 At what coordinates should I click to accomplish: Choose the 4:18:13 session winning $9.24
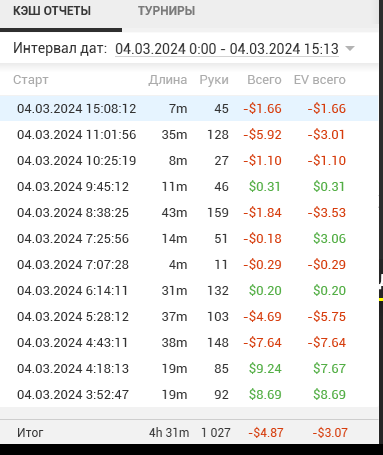(189, 368)
